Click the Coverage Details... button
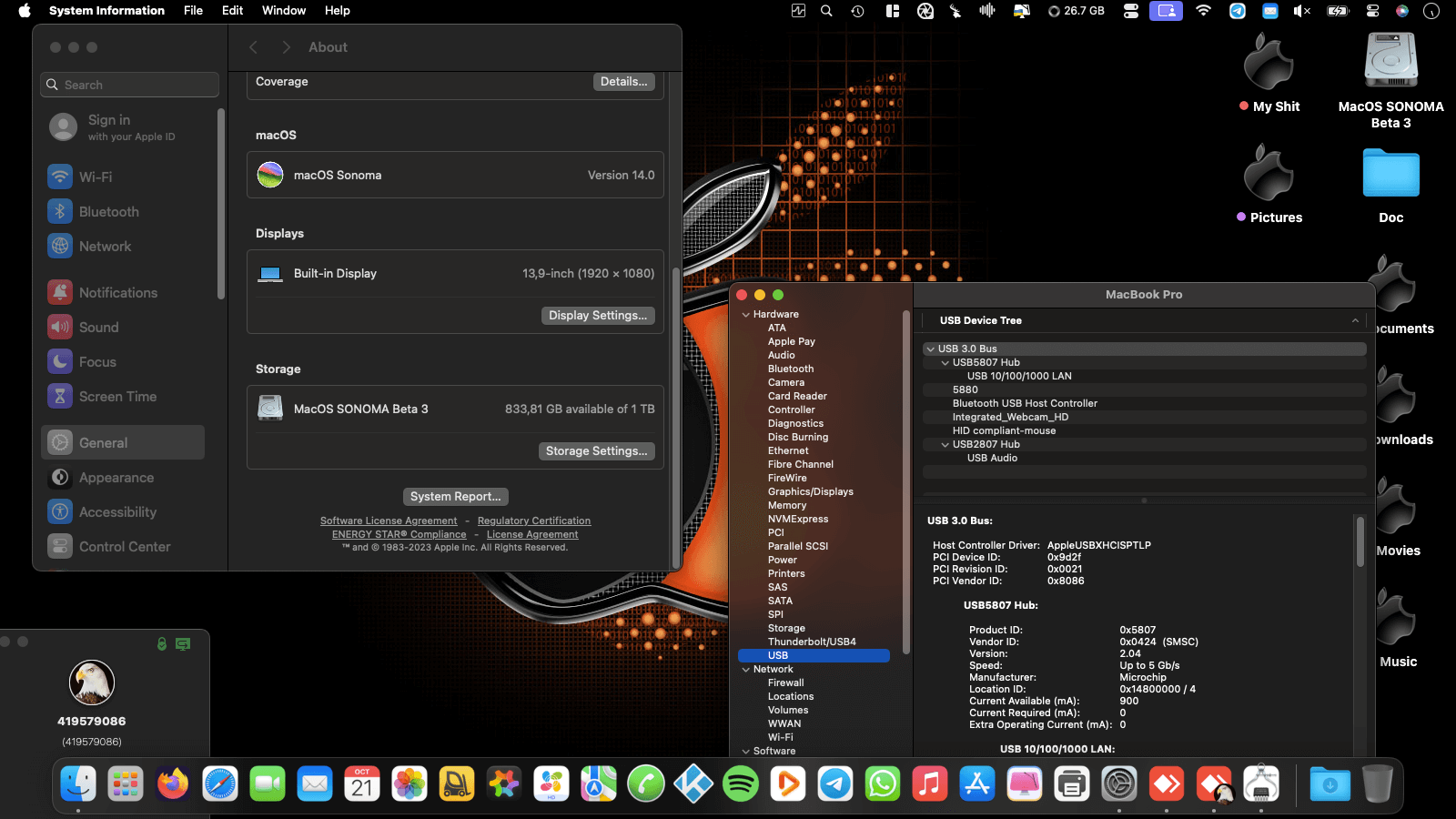The width and height of the screenshot is (1456, 819). click(623, 82)
